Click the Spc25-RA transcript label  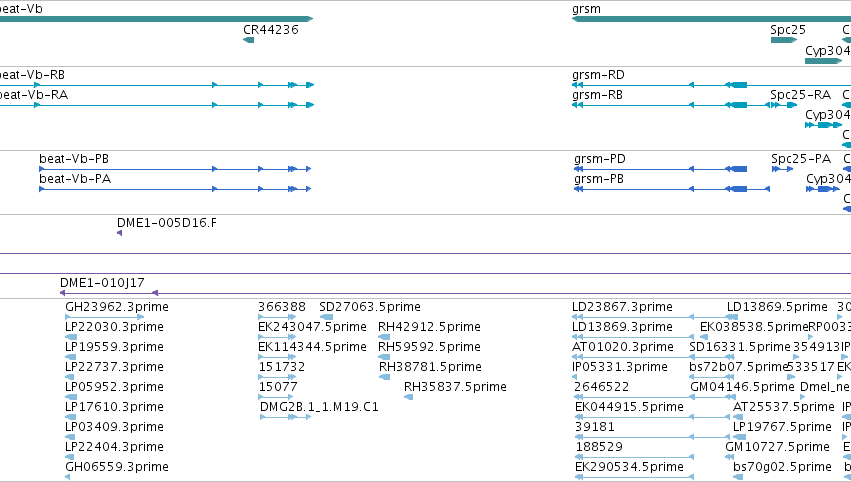click(x=801, y=95)
